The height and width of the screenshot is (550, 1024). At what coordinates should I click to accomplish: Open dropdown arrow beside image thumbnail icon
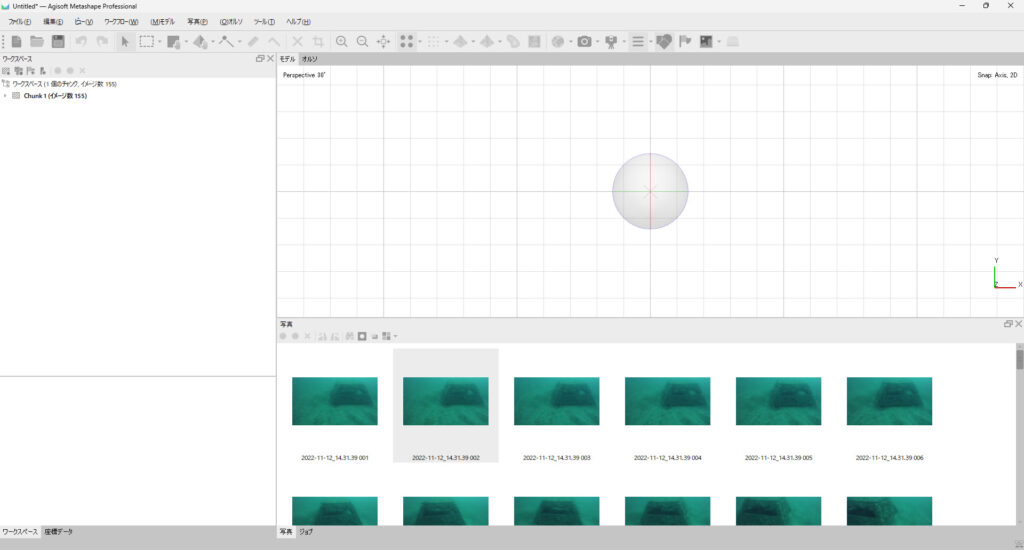718,42
